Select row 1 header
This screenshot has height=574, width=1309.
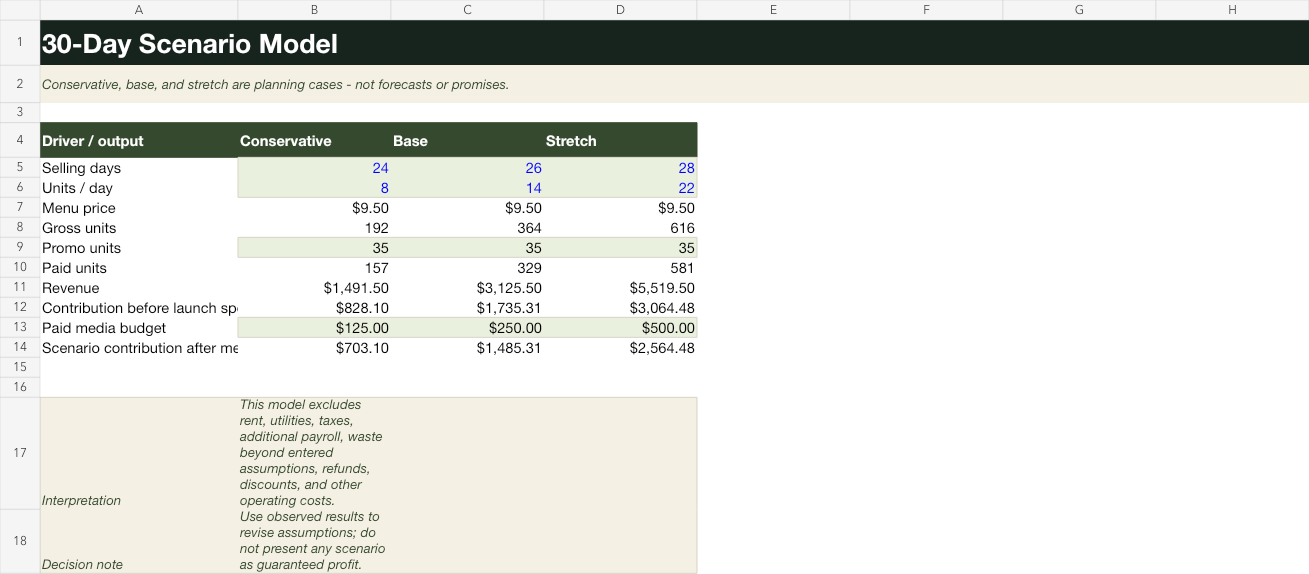point(20,43)
